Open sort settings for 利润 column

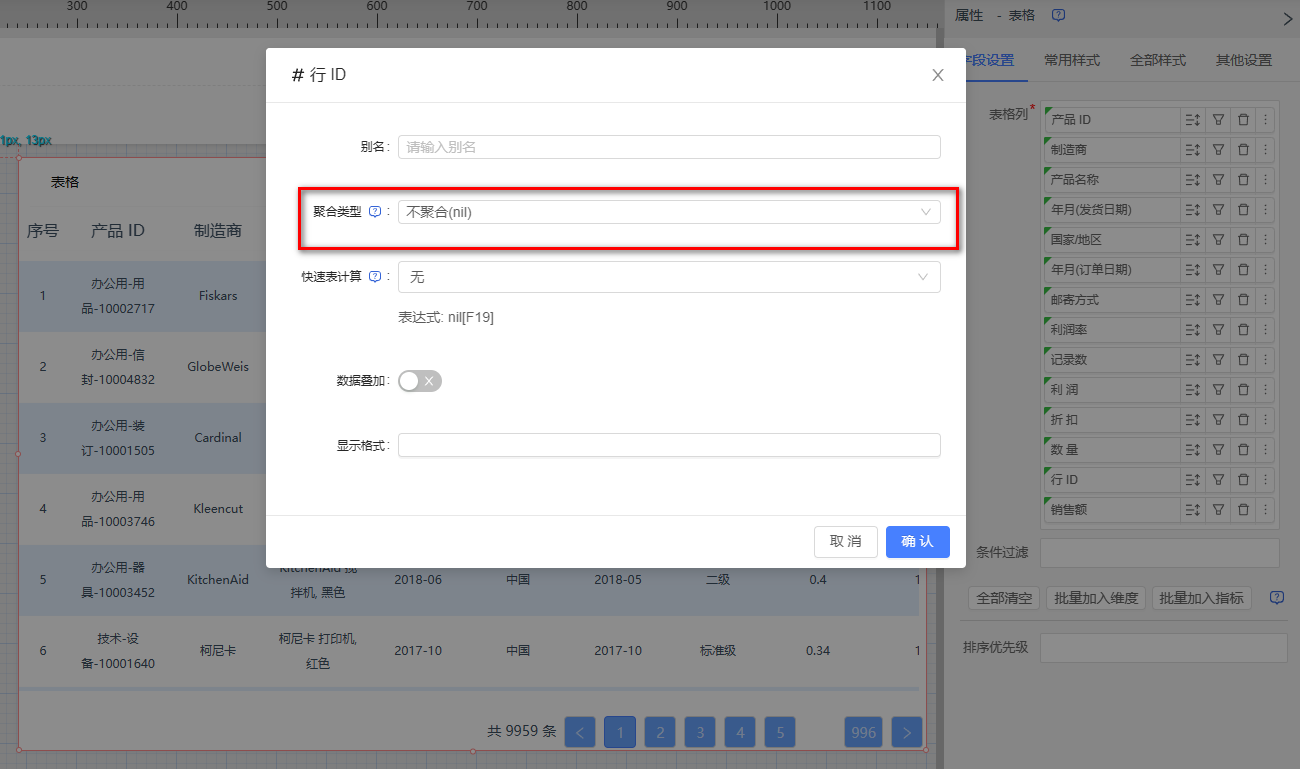pos(1192,390)
